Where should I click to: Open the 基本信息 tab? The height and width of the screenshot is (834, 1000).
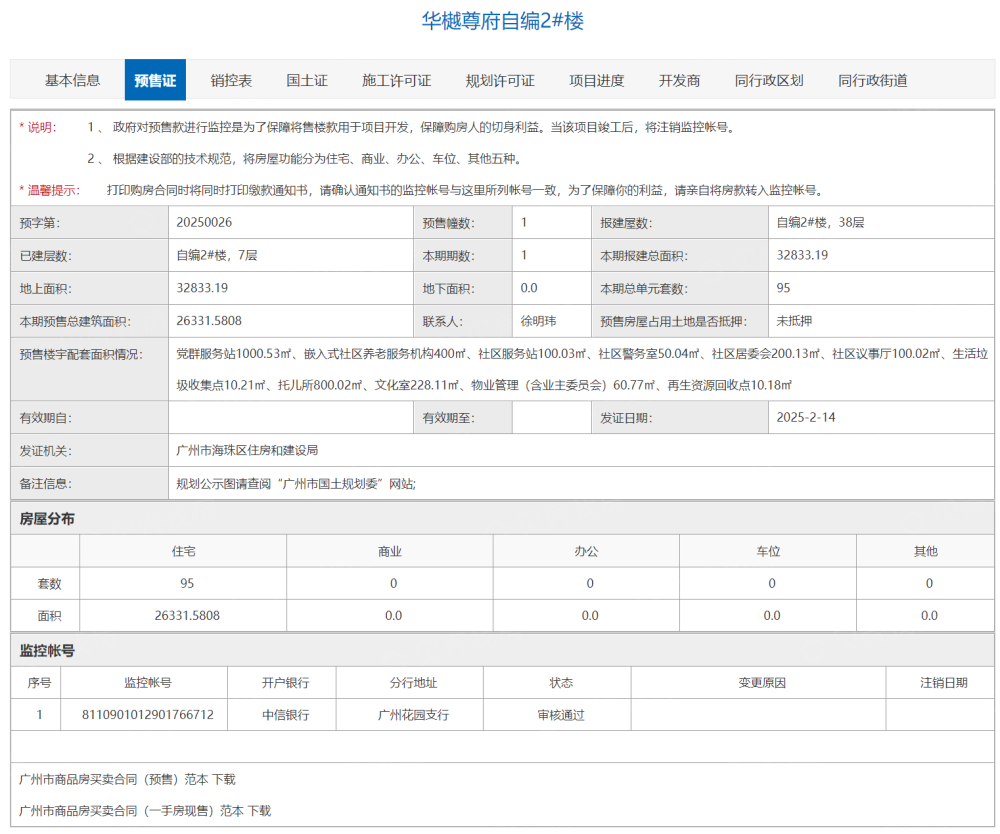point(72,80)
